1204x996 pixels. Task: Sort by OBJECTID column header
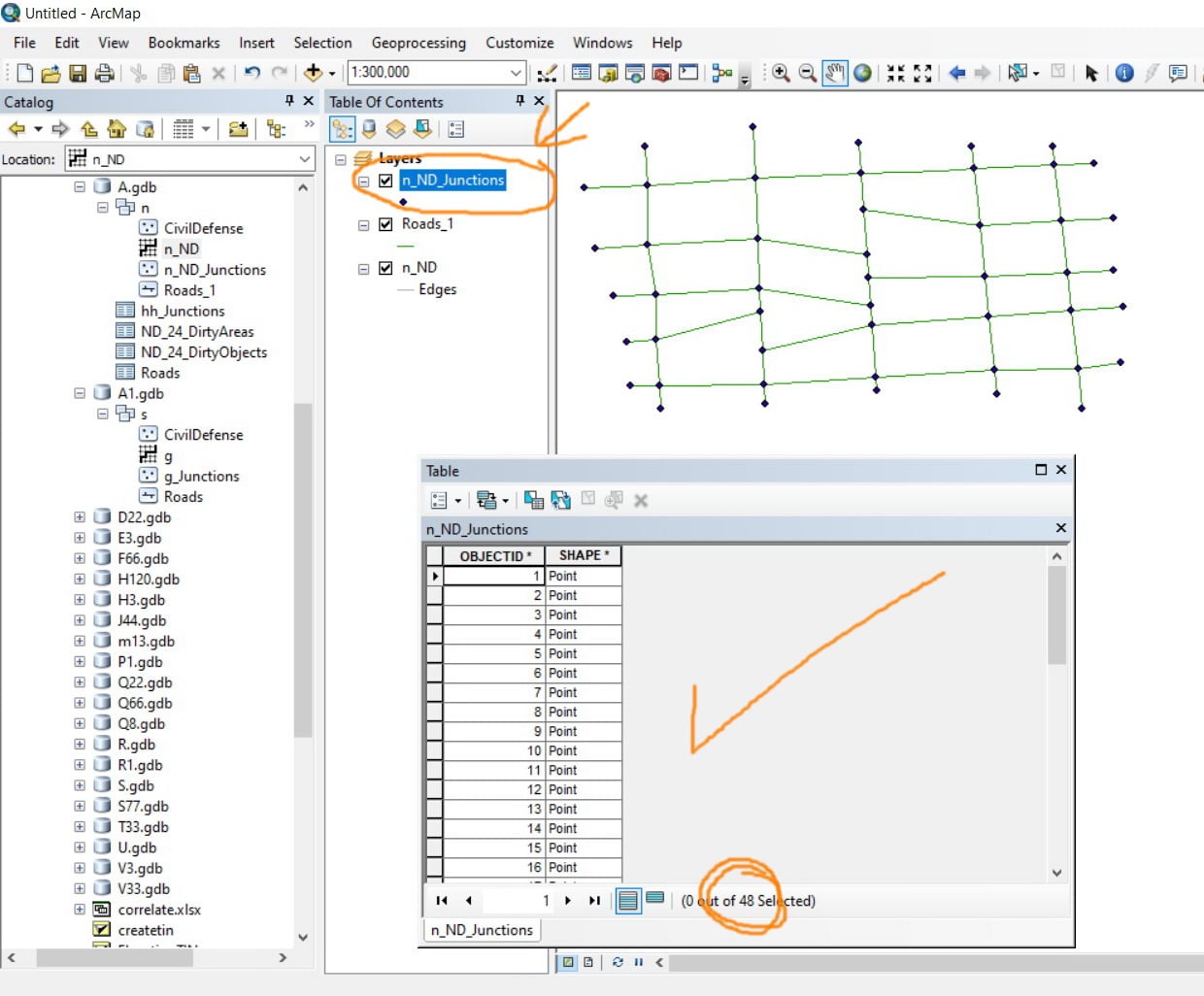pyautogui.click(x=494, y=556)
